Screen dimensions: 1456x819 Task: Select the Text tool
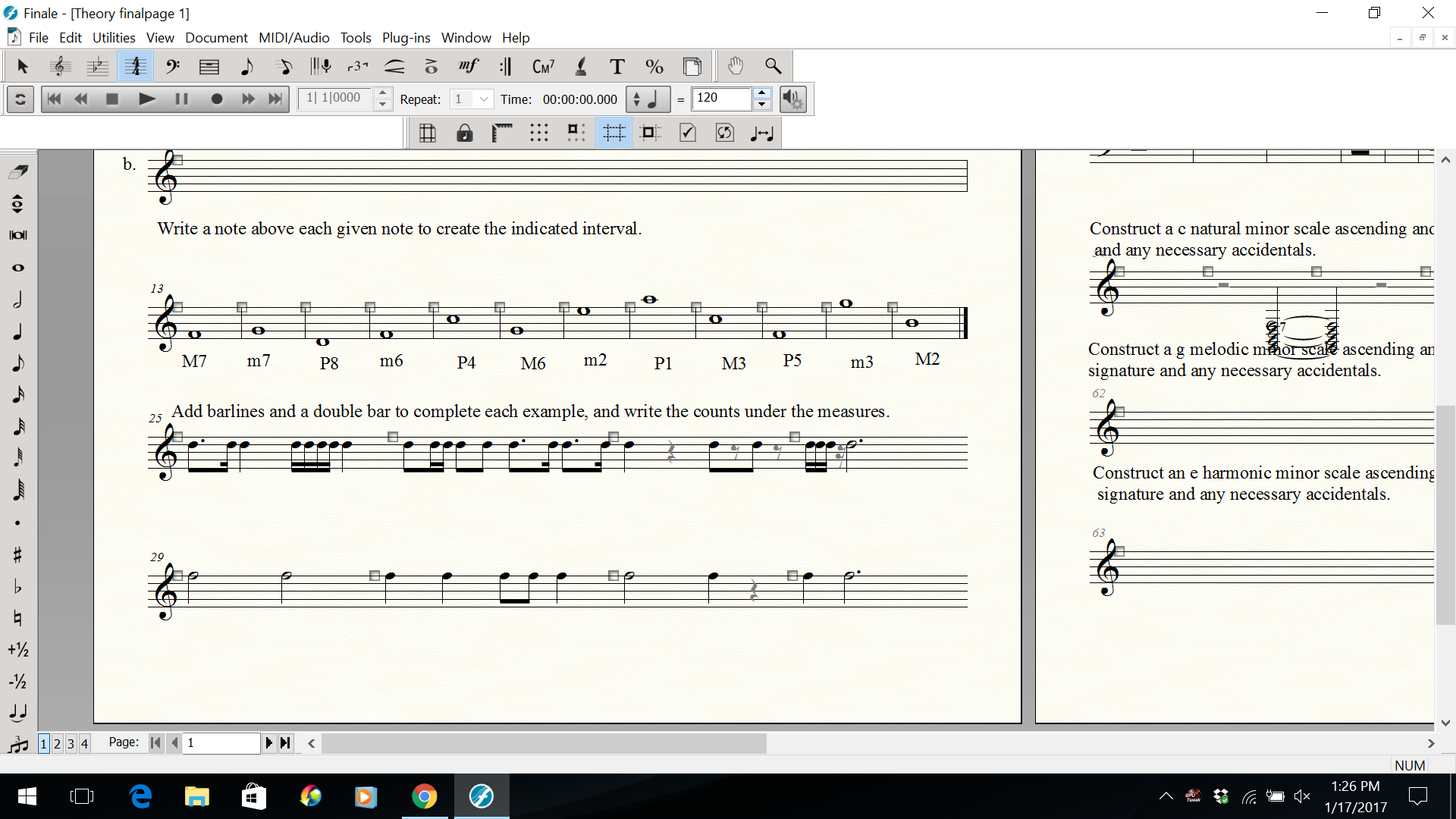[617, 67]
